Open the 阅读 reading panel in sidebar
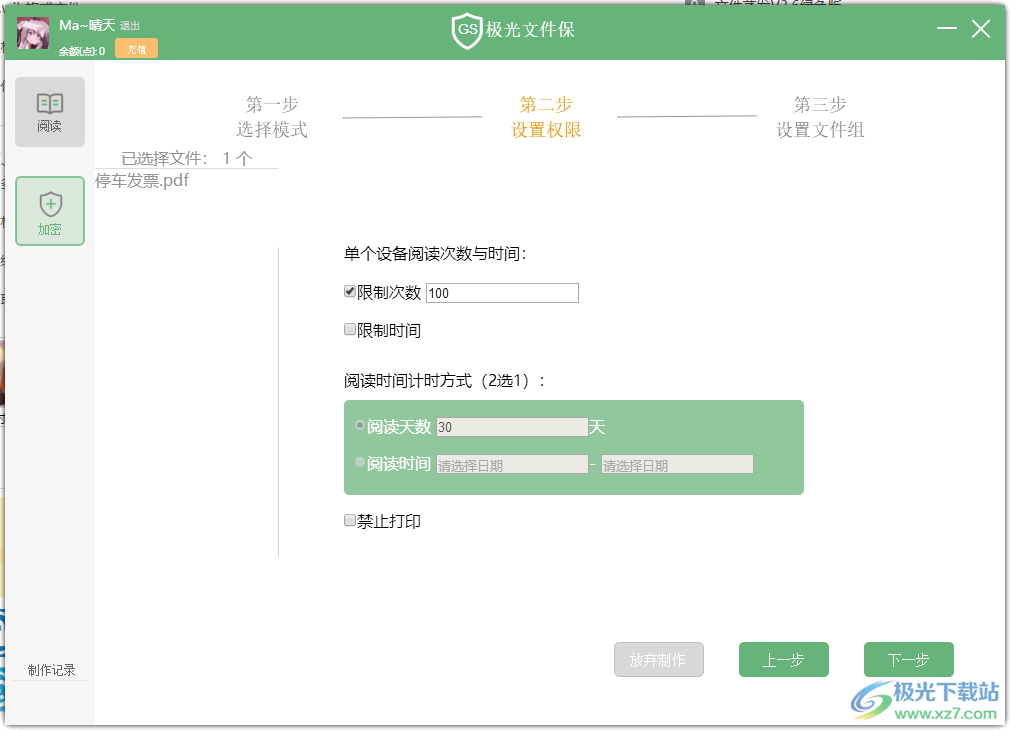The height and width of the screenshot is (730, 1010). click(50, 111)
